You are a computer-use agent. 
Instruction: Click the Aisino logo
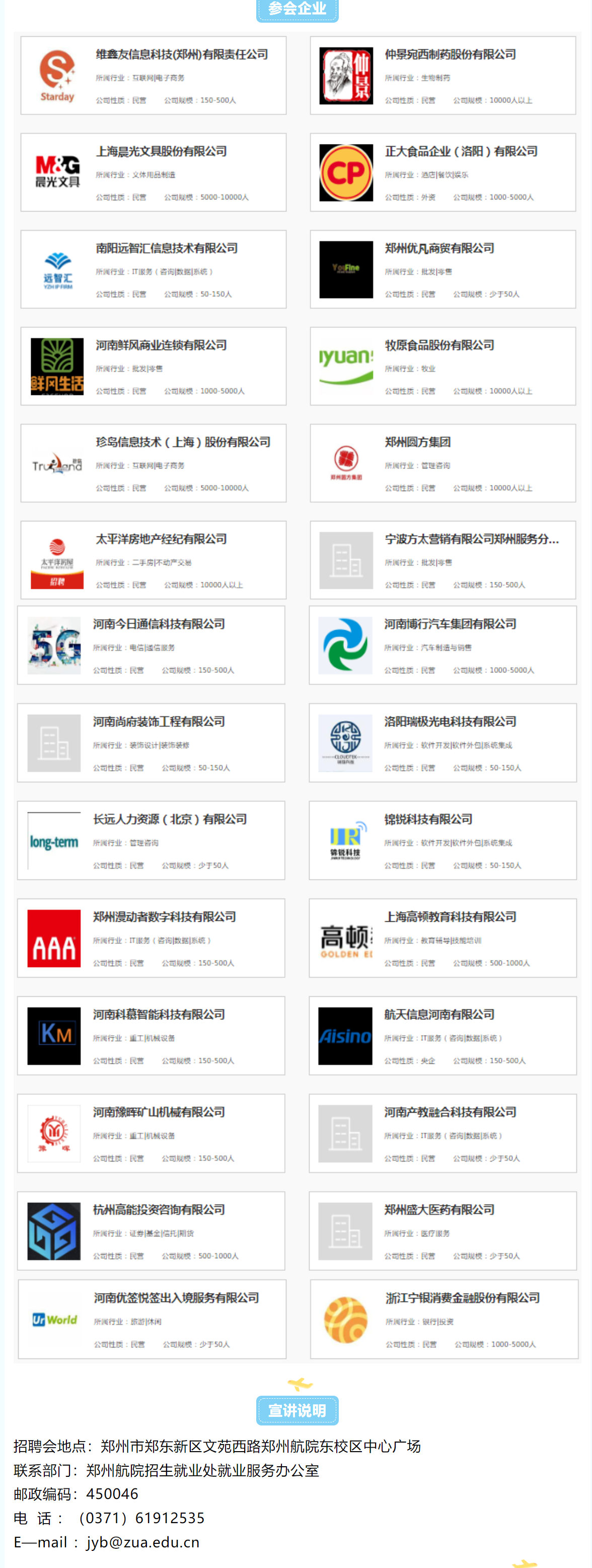346,1036
